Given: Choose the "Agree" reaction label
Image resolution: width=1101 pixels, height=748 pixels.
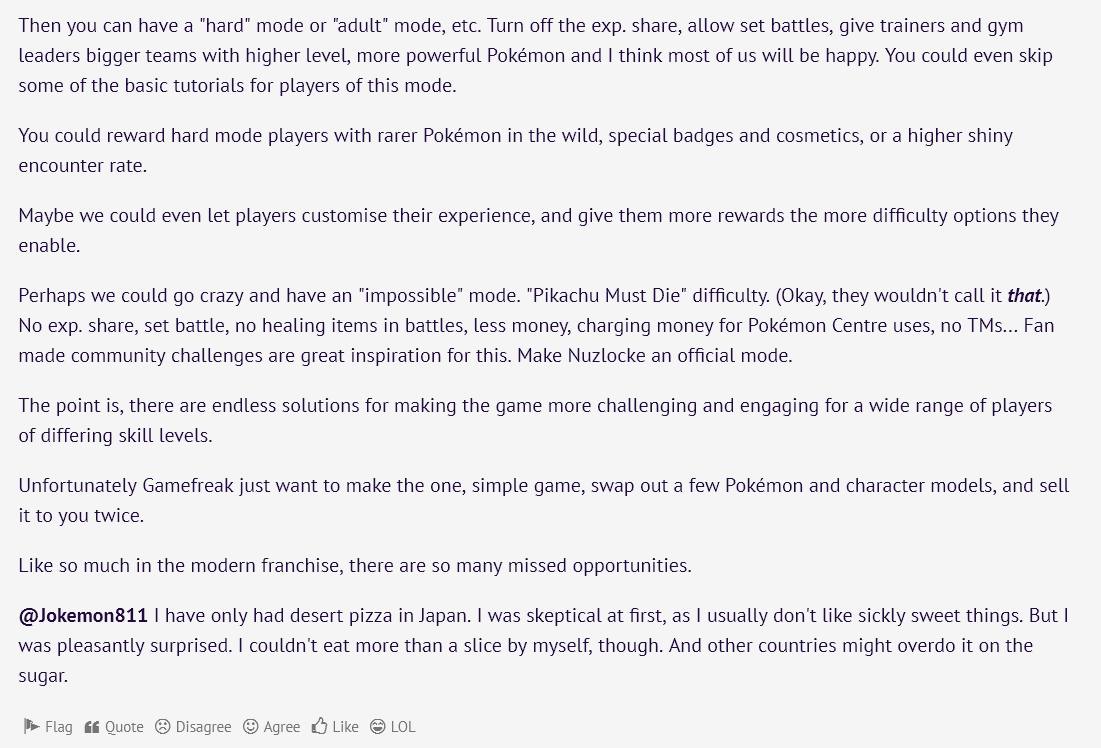Looking at the screenshot, I should 282,727.
